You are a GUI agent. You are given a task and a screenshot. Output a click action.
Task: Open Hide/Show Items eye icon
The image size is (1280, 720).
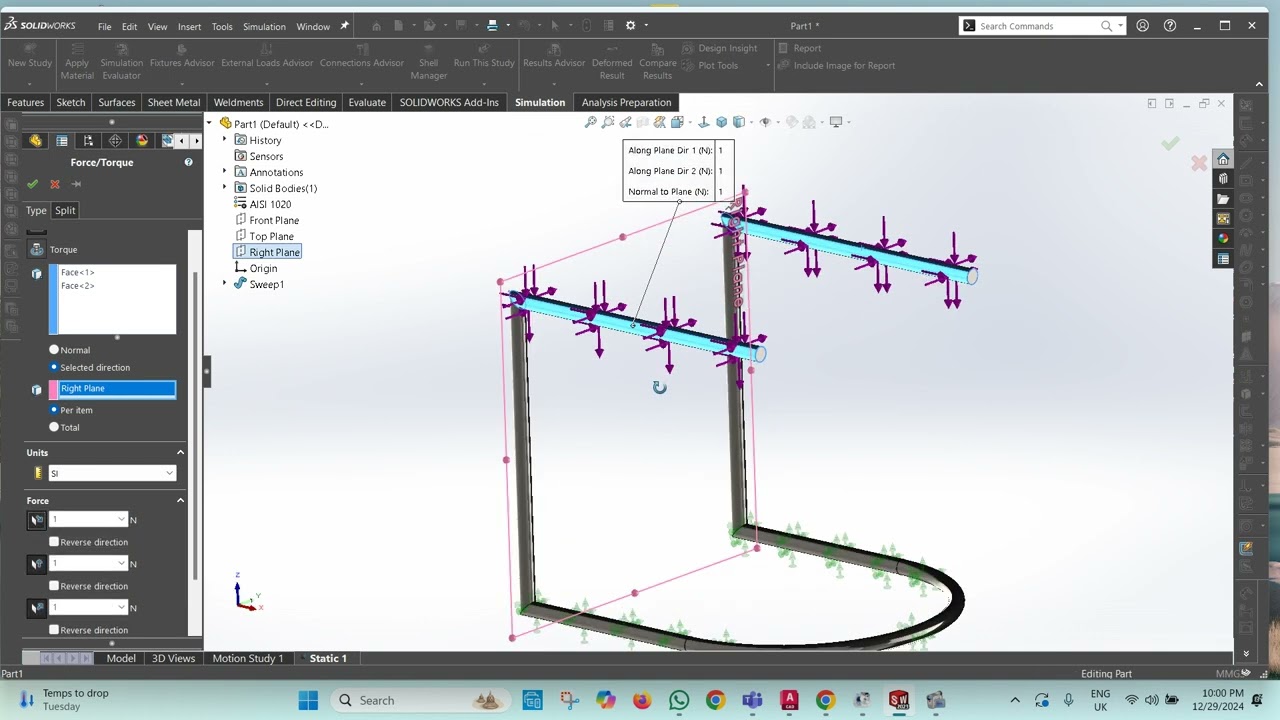765,122
